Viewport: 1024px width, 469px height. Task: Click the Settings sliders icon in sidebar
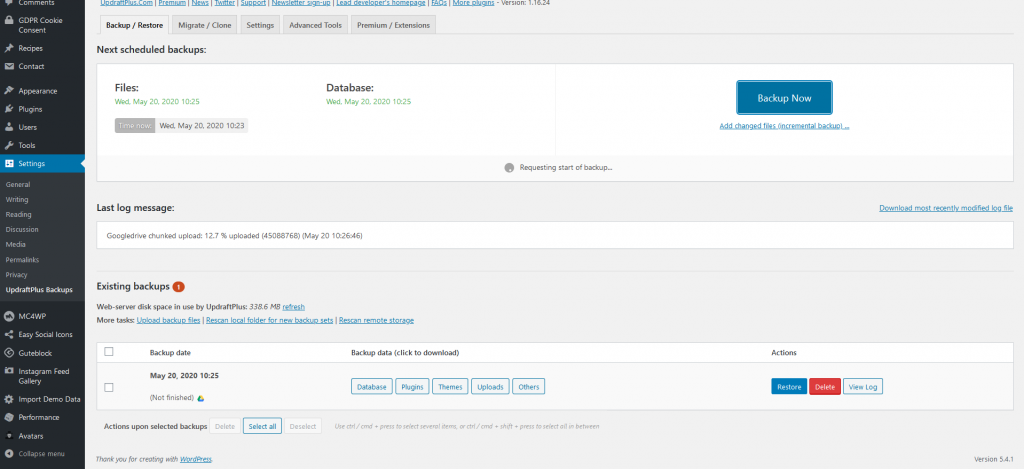(x=9, y=163)
